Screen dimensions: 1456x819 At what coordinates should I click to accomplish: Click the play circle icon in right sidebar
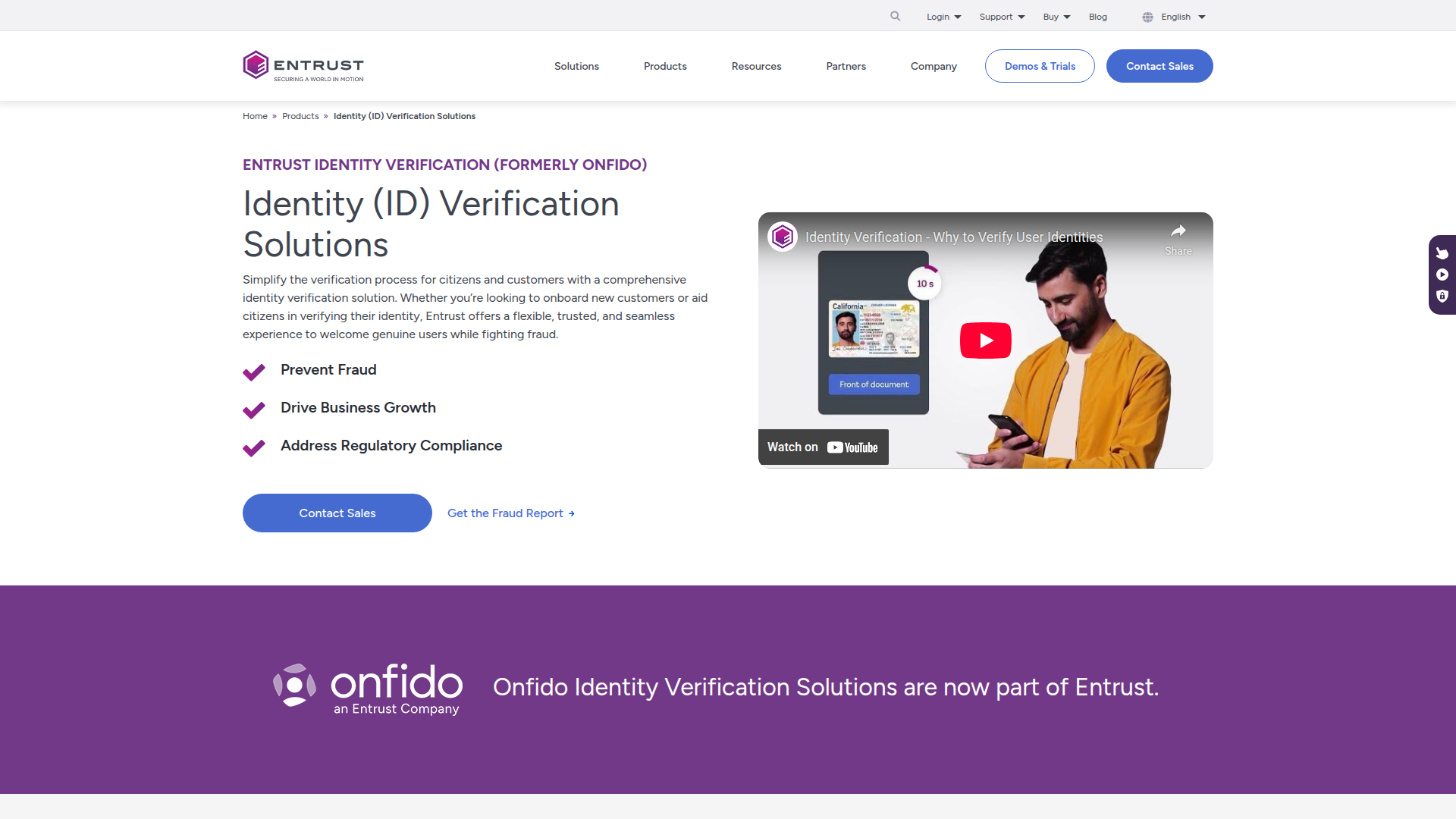click(x=1442, y=275)
